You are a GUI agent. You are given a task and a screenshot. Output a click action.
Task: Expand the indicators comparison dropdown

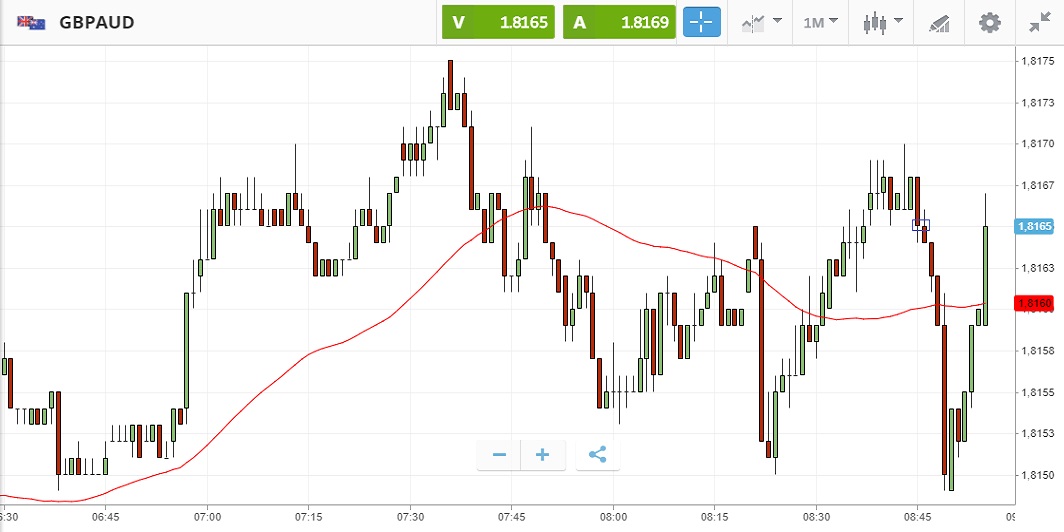pos(761,22)
